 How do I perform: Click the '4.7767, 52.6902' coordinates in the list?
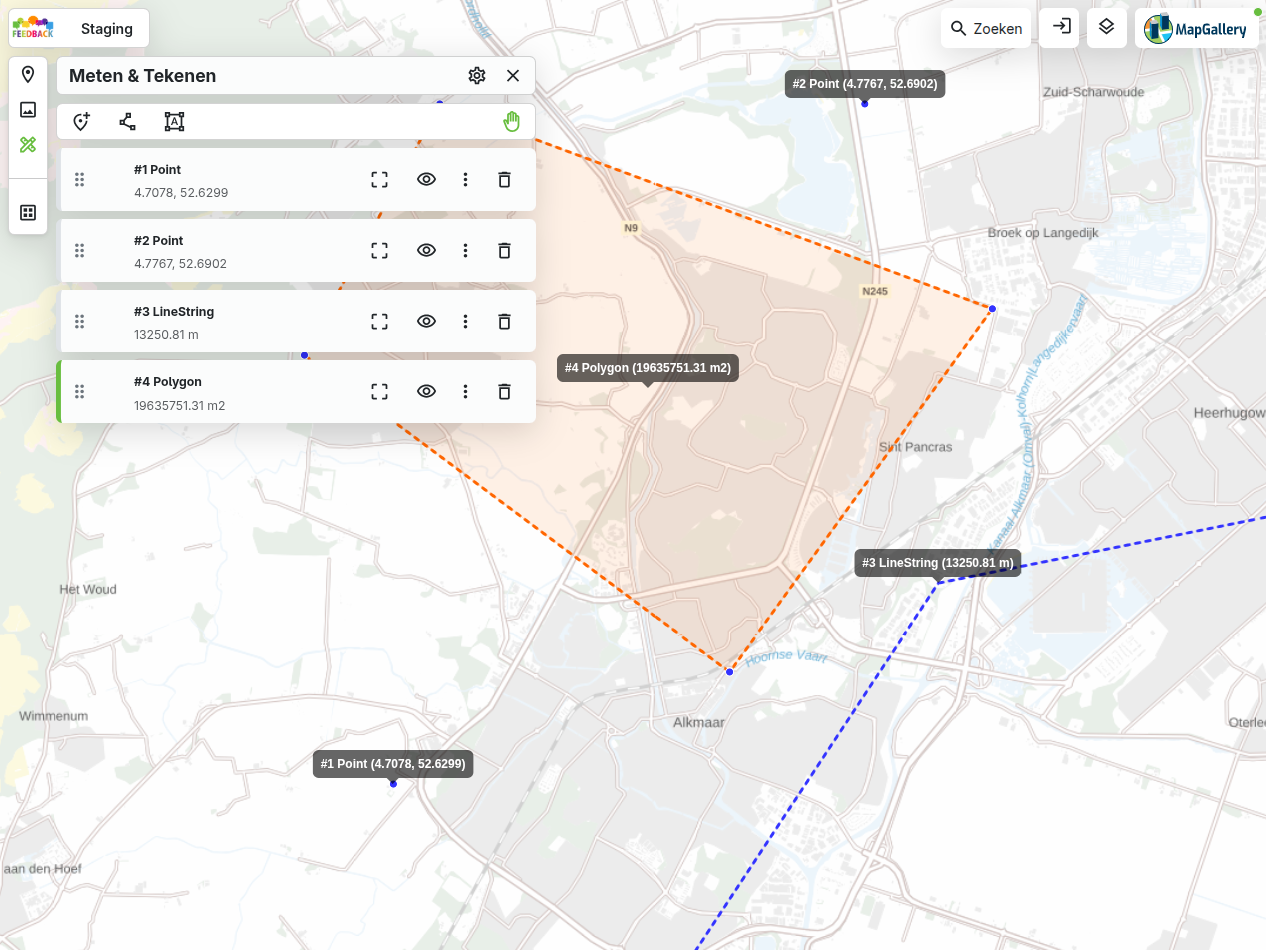pos(180,264)
